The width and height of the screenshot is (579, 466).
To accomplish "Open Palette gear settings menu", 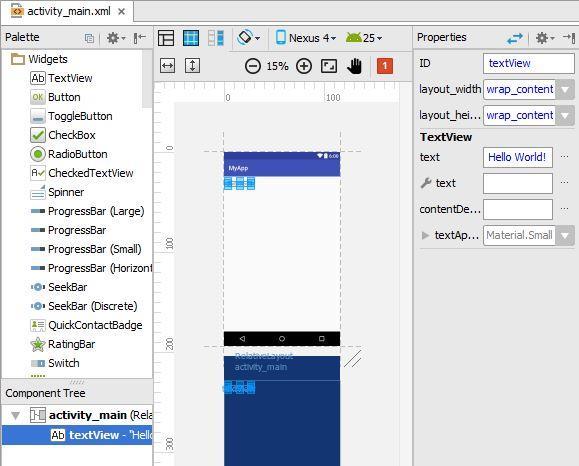I will (x=116, y=38).
